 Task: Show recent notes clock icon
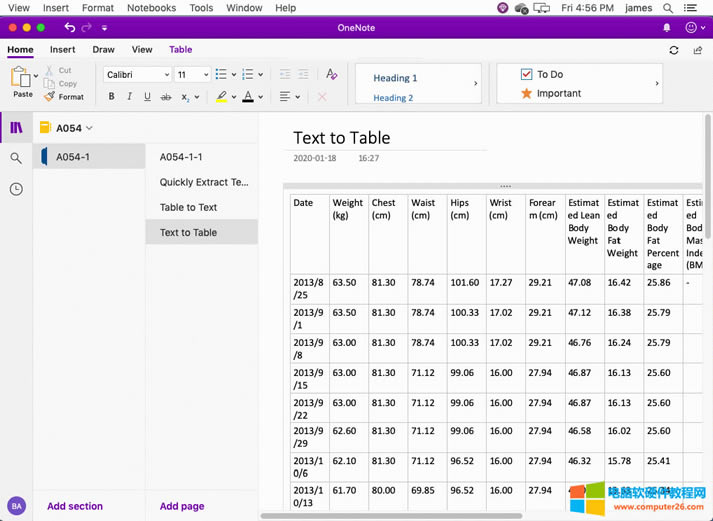point(16,189)
